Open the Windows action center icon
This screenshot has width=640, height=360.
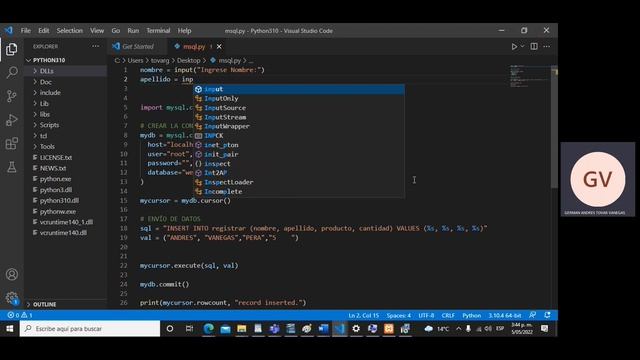click(544, 329)
